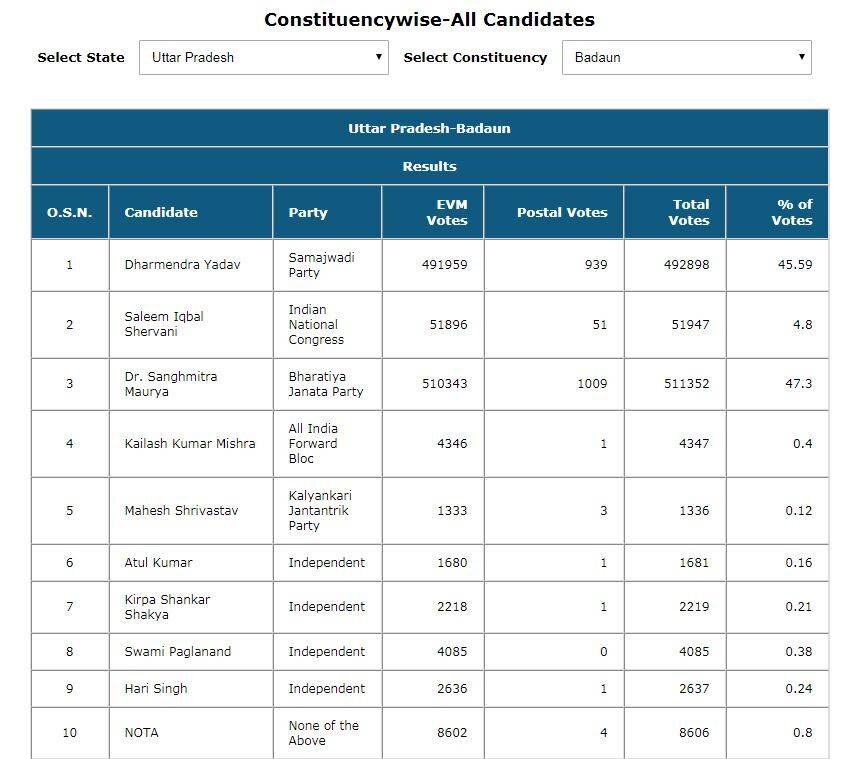Viewport: 855px width, 759px height.
Task: Click the Postal Votes column header
Action: click(562, 212)
